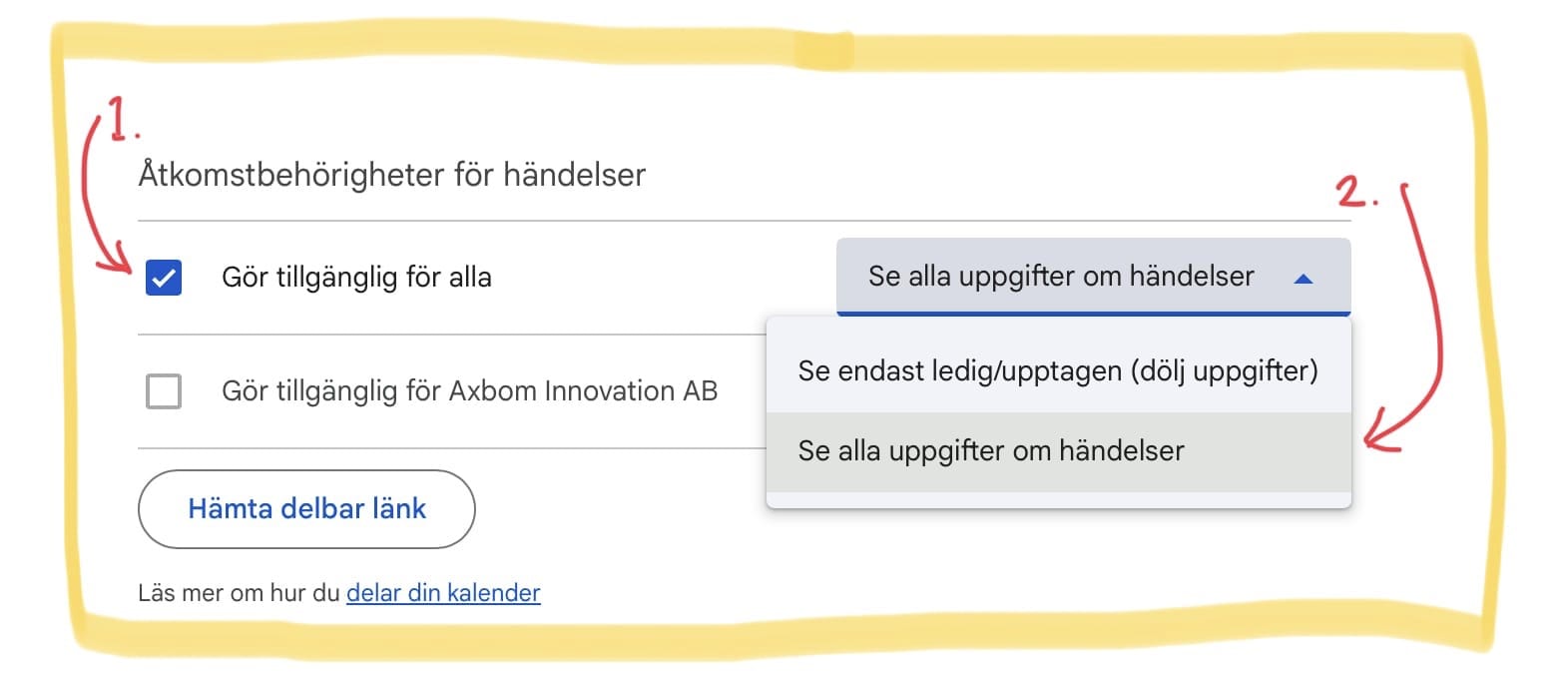Choose "Se endast ledig/upptagen (dölj uppgifter)" option

tap(1058, 371)
